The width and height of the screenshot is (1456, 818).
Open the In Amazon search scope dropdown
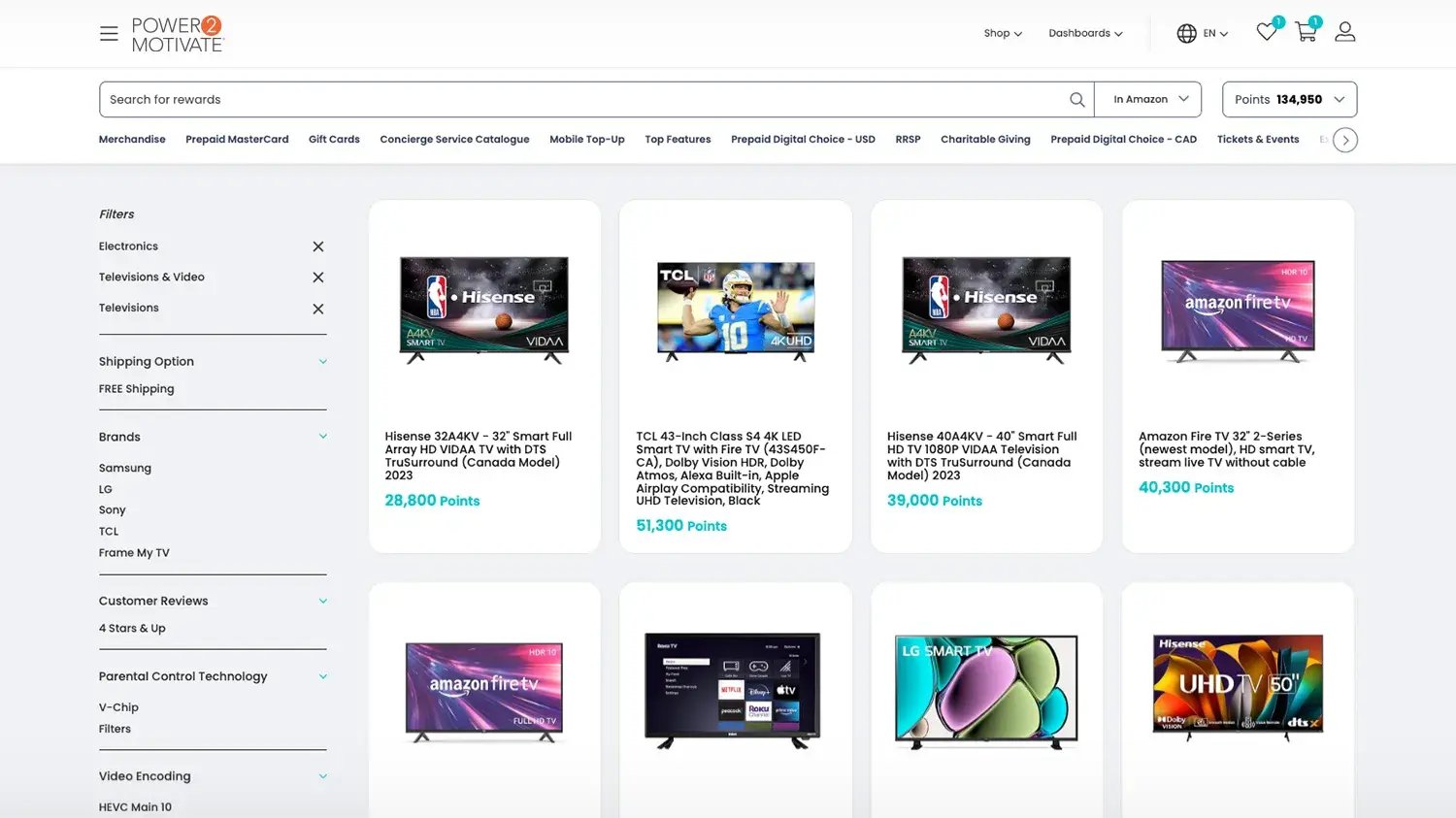(1149, 100)
